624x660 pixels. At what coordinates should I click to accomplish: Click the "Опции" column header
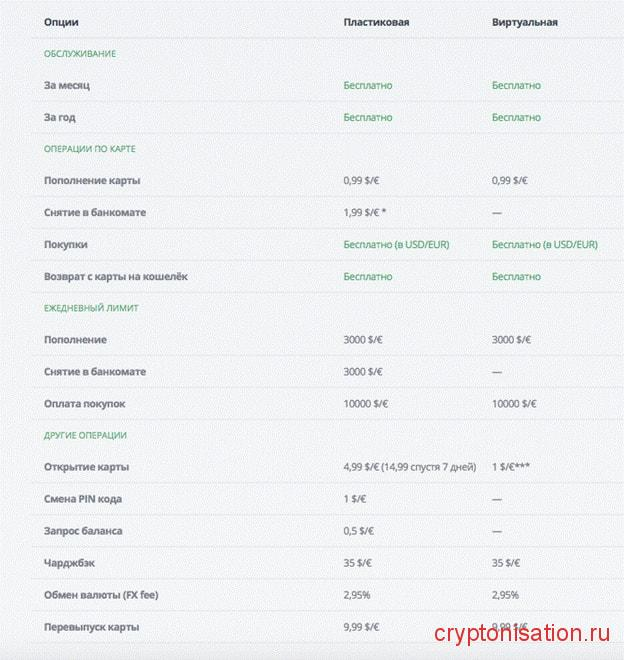click(x=61, y=22)
